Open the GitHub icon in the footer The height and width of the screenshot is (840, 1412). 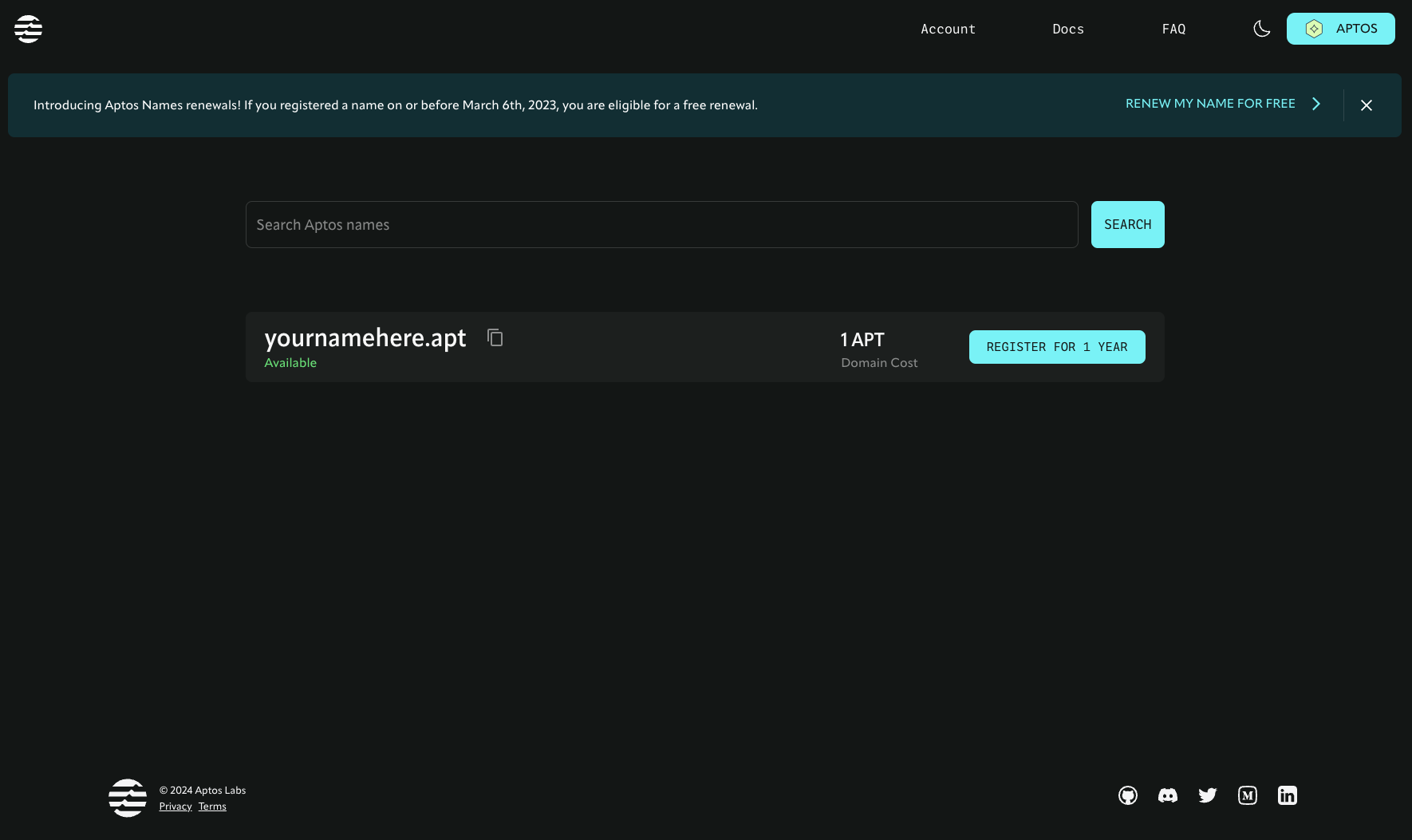point(1128,795)
